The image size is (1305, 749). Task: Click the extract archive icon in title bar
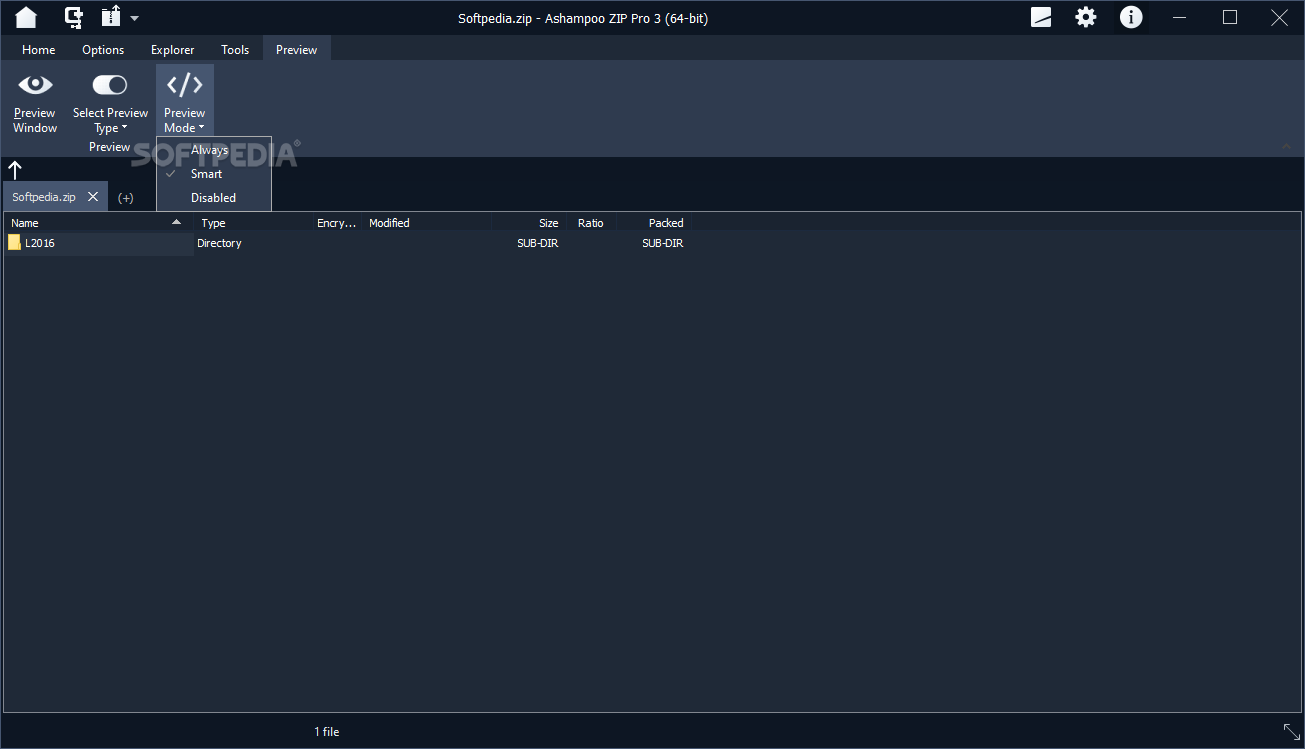coord(111,17)
